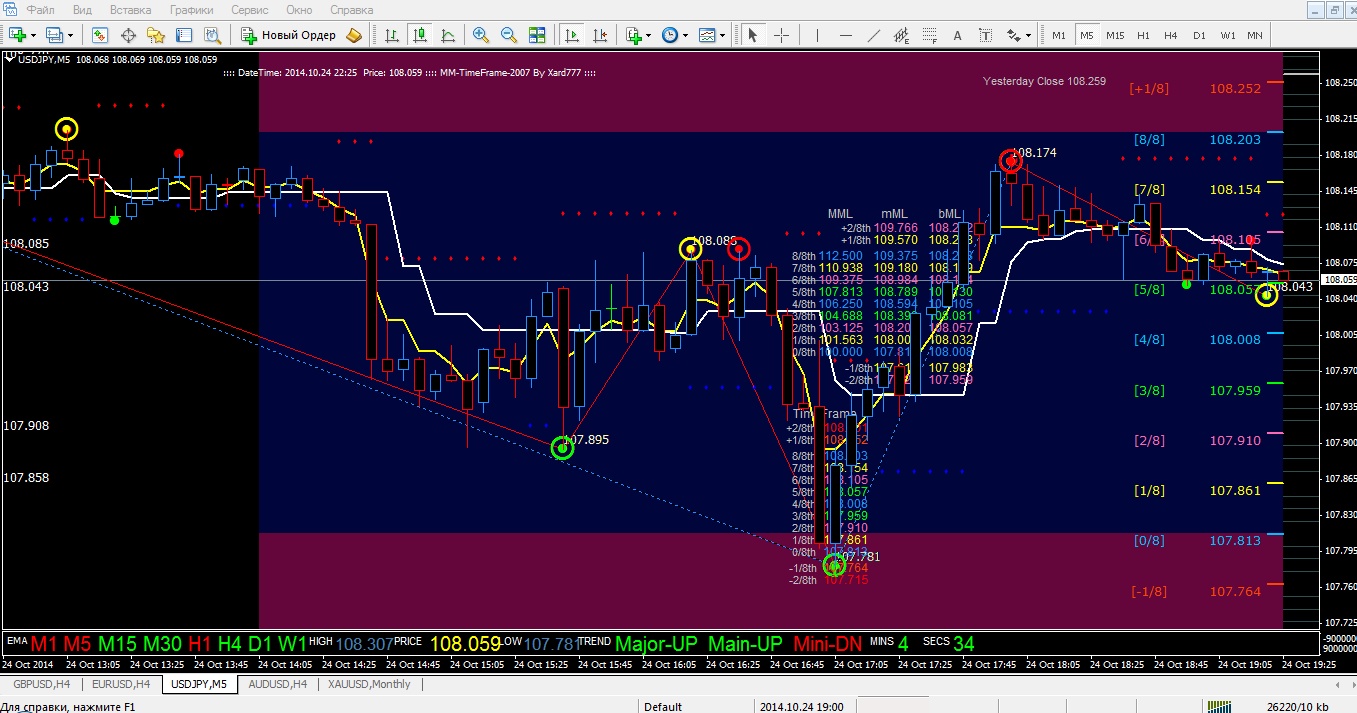
Task: Select the Trendline drawing tool
Action: [874, 35]
